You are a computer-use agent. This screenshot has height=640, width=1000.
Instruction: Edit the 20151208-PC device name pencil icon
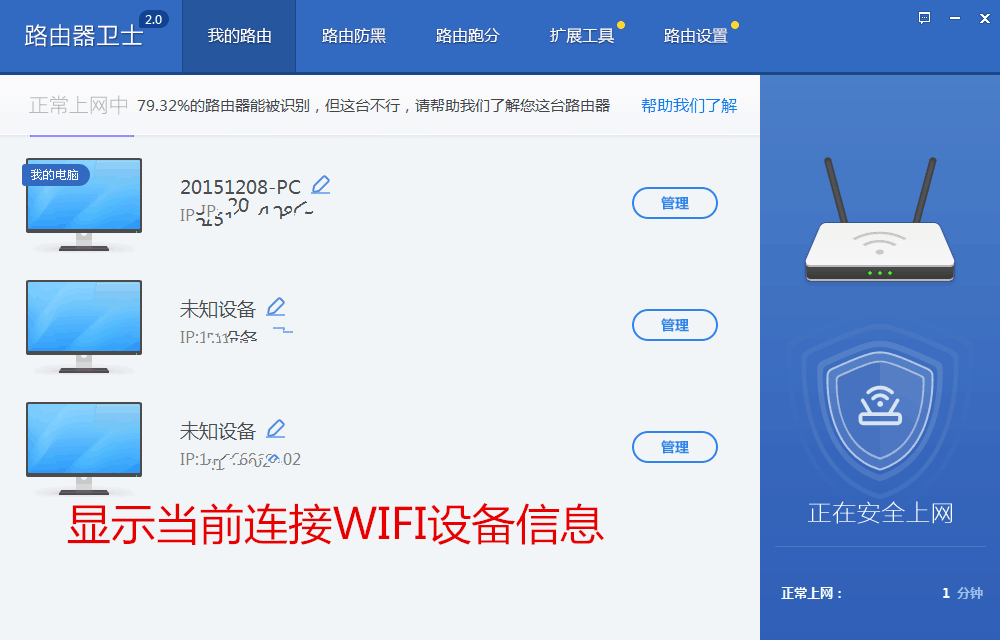pyautogui.click(x=321, y=185)
